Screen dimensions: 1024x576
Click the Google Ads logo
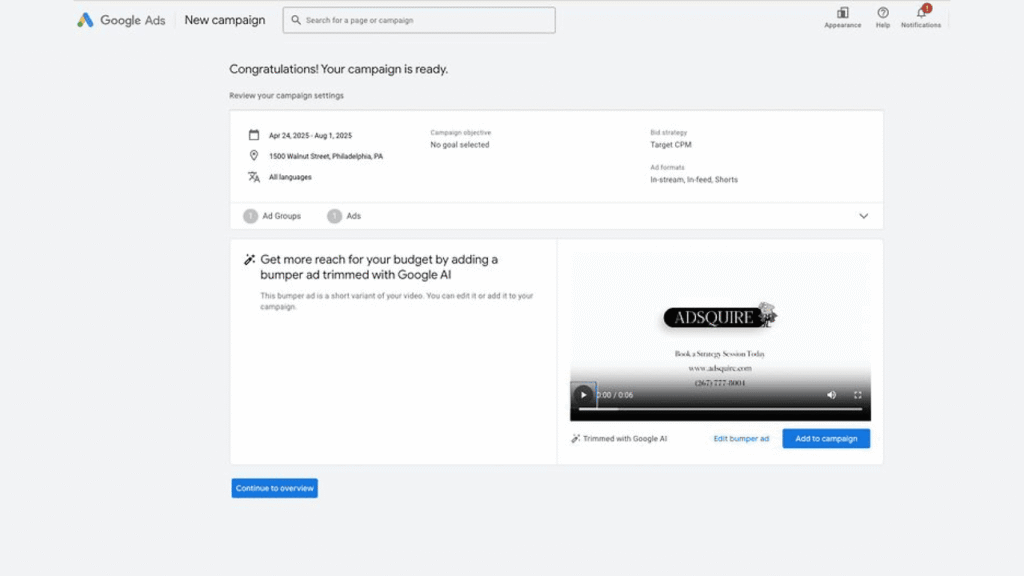pos(119,19)
